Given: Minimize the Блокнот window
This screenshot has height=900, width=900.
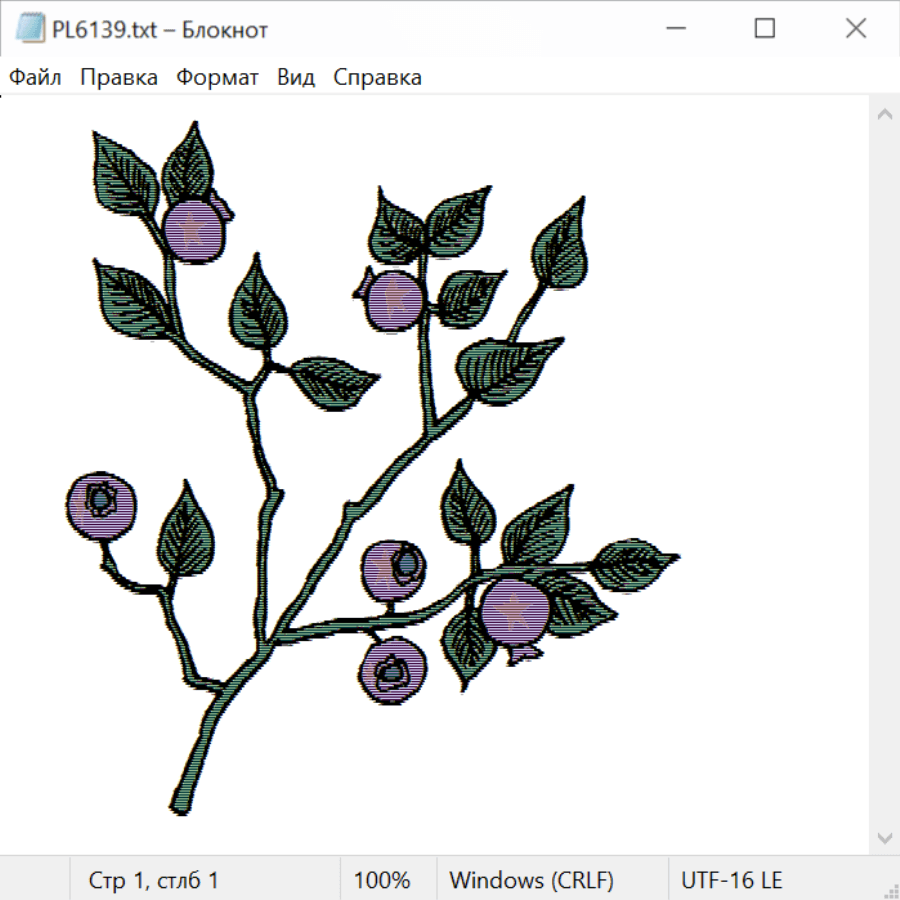Looking at the screenshot, I should pyautogui.click(x=674, y=30).
